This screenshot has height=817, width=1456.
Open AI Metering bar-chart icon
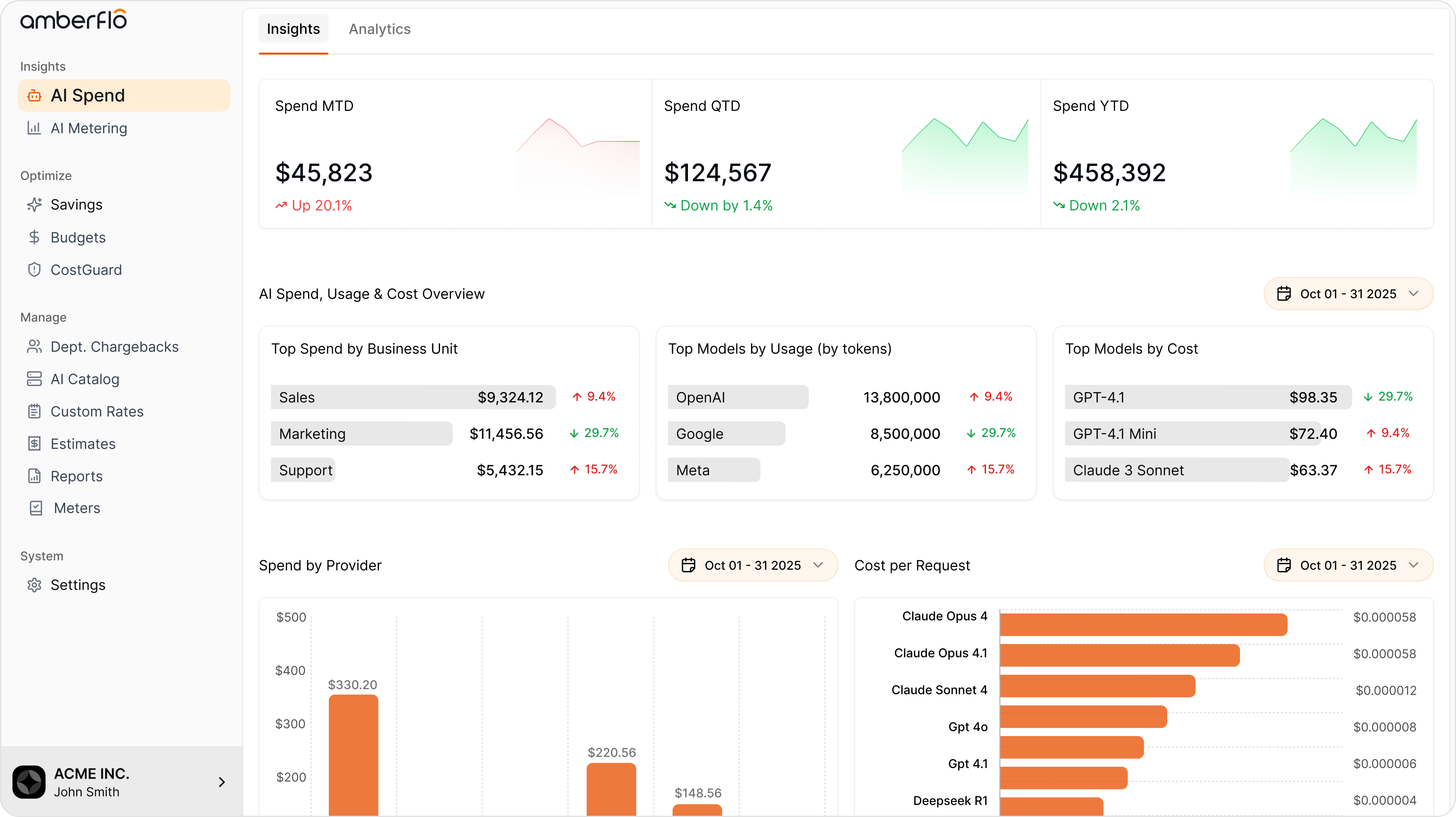tap(34, 128)
